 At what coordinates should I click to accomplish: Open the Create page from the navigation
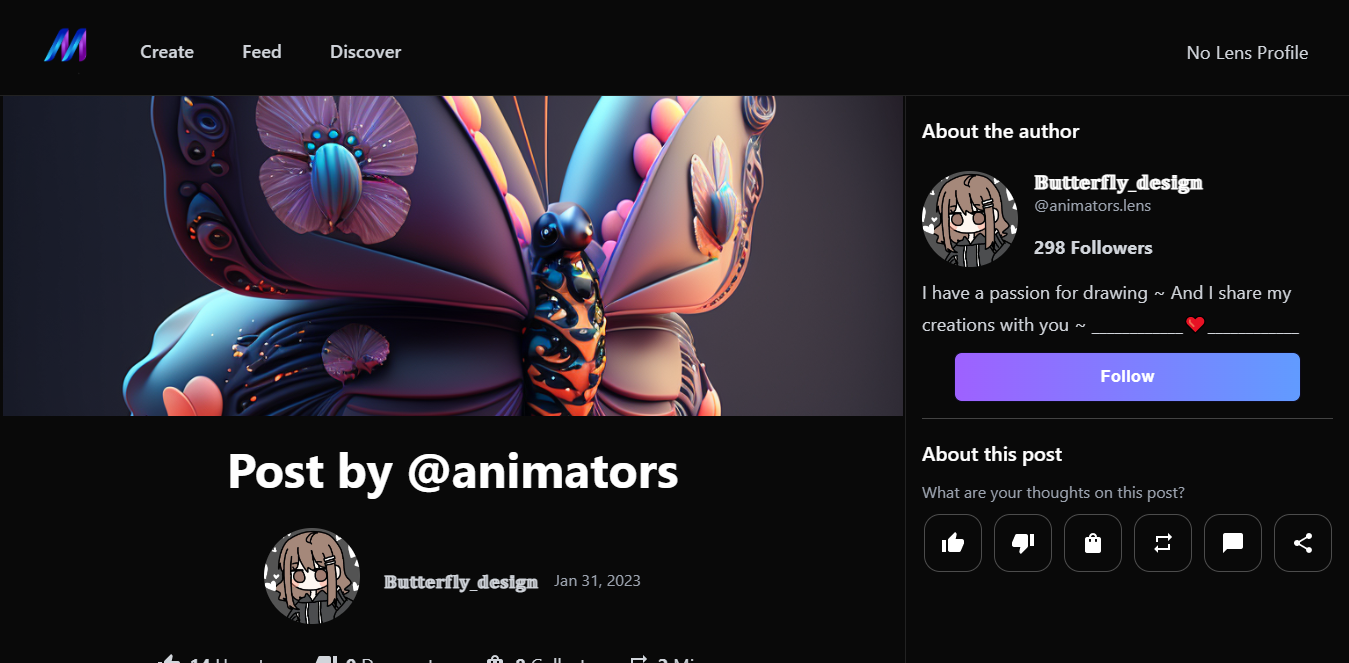(x=167, y=52)
